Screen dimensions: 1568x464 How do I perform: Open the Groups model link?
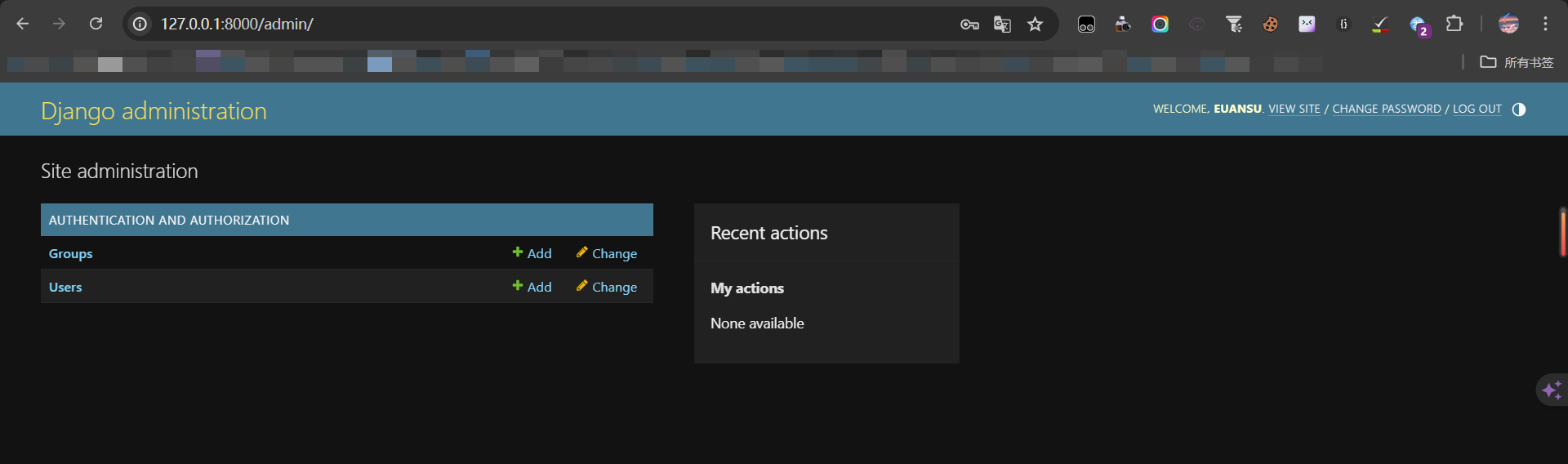(70, 254)
